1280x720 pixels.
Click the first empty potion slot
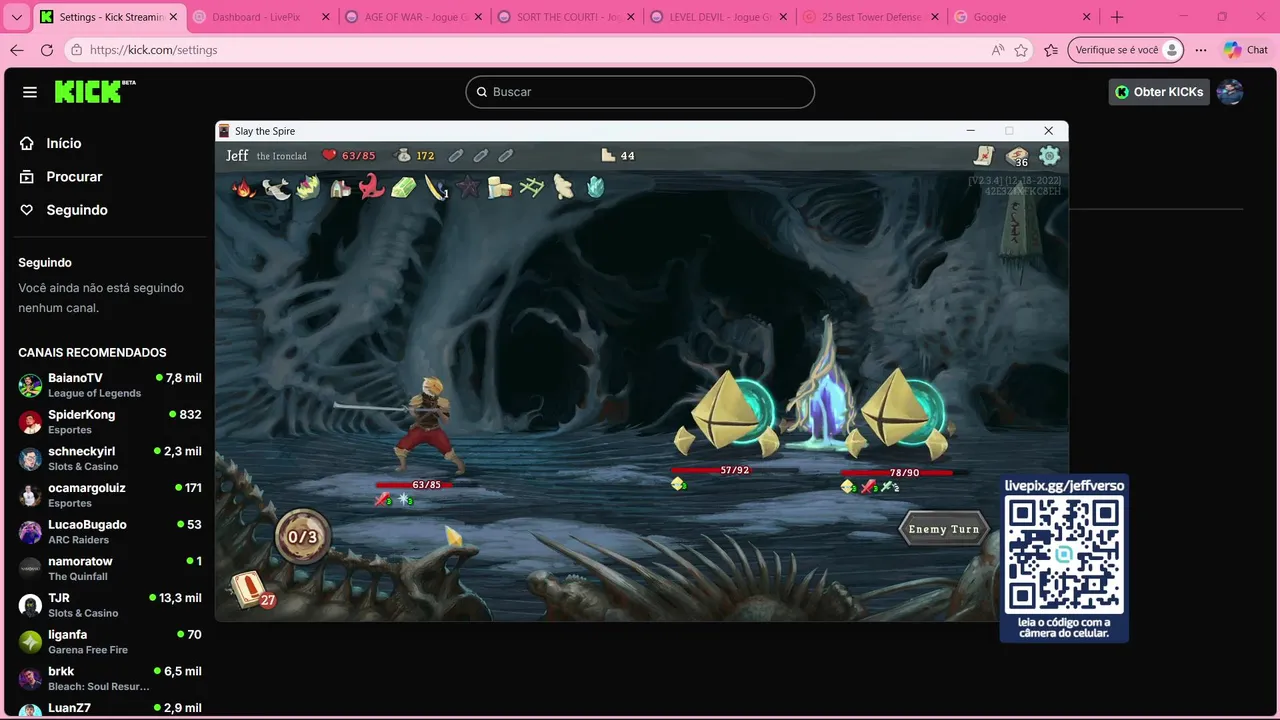point(456,155)
